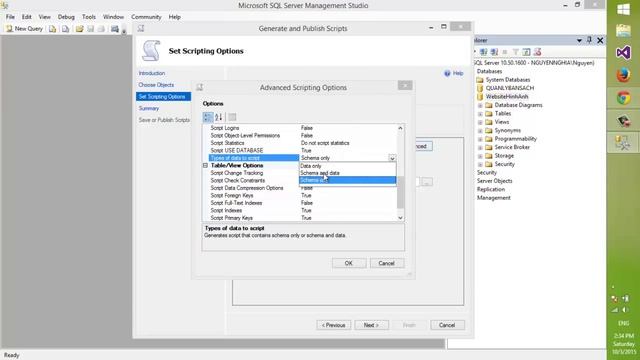Click the Categorized view icon in Options
Image resolution: width=640 pixels, height=360 pixels.
pyautogui.click(x=208, y=117)
